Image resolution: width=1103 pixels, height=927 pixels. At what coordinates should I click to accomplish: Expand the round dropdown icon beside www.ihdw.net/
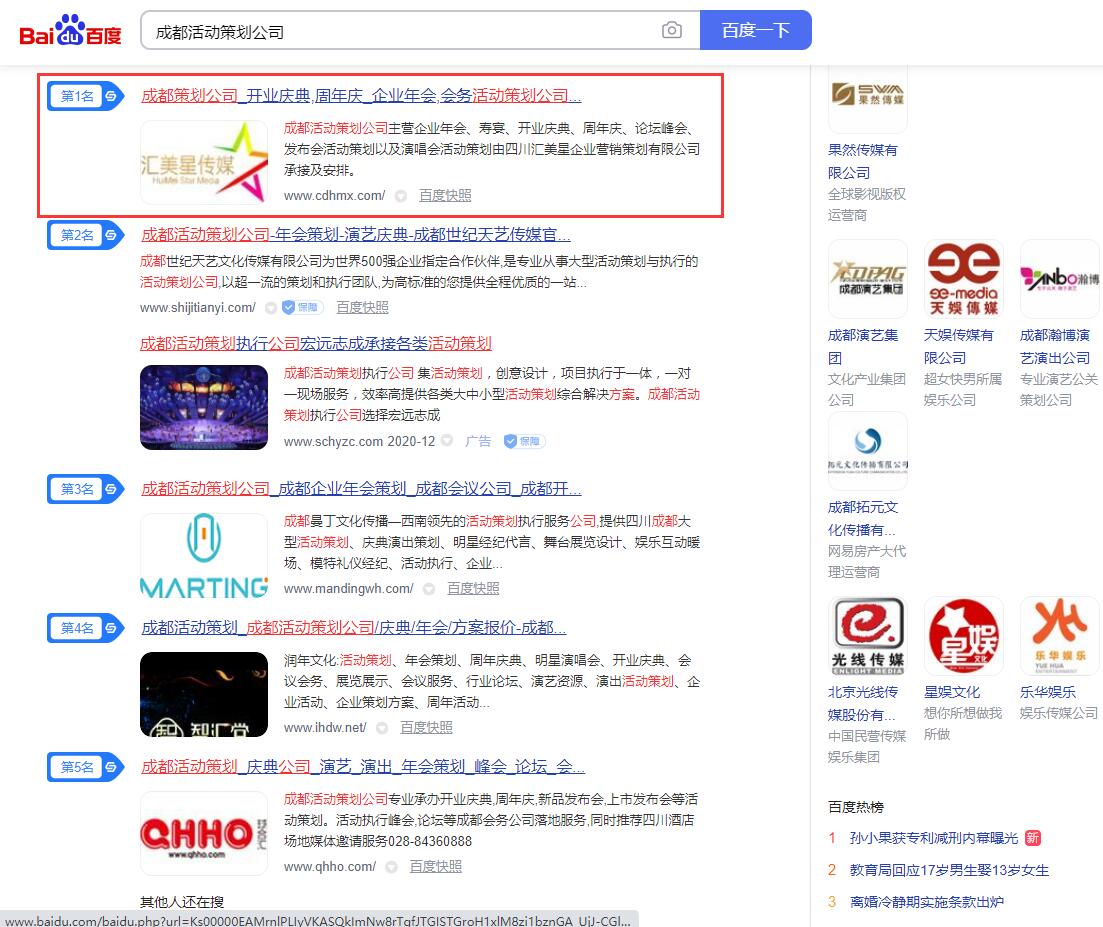(x=382, y=728)
